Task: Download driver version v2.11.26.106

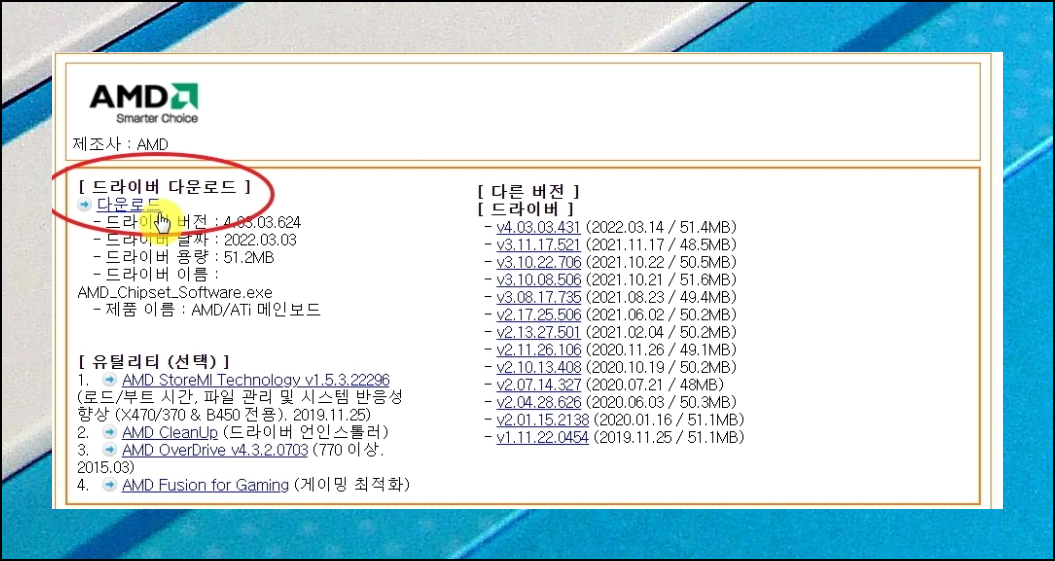Action: [538, 349]
